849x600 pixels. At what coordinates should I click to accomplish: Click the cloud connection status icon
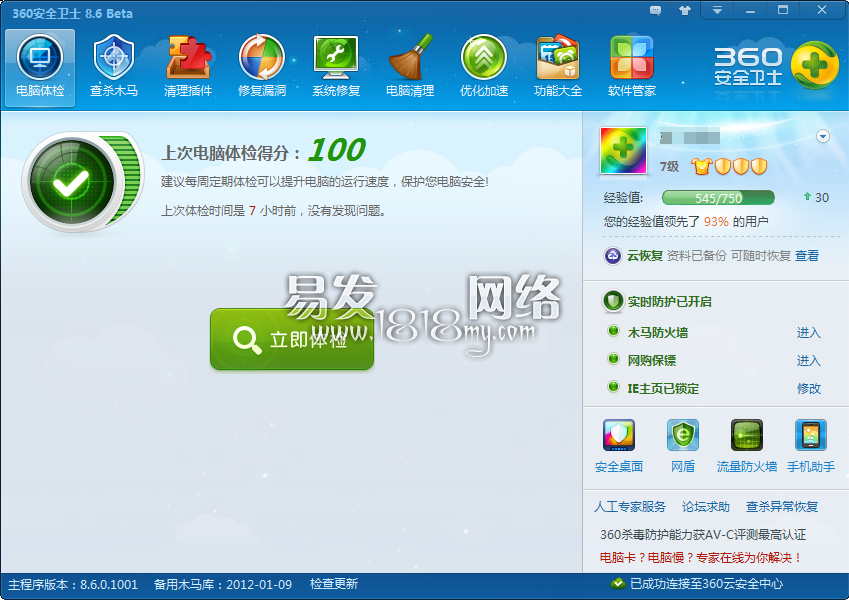pyautogui.click(x=618, y=584)
